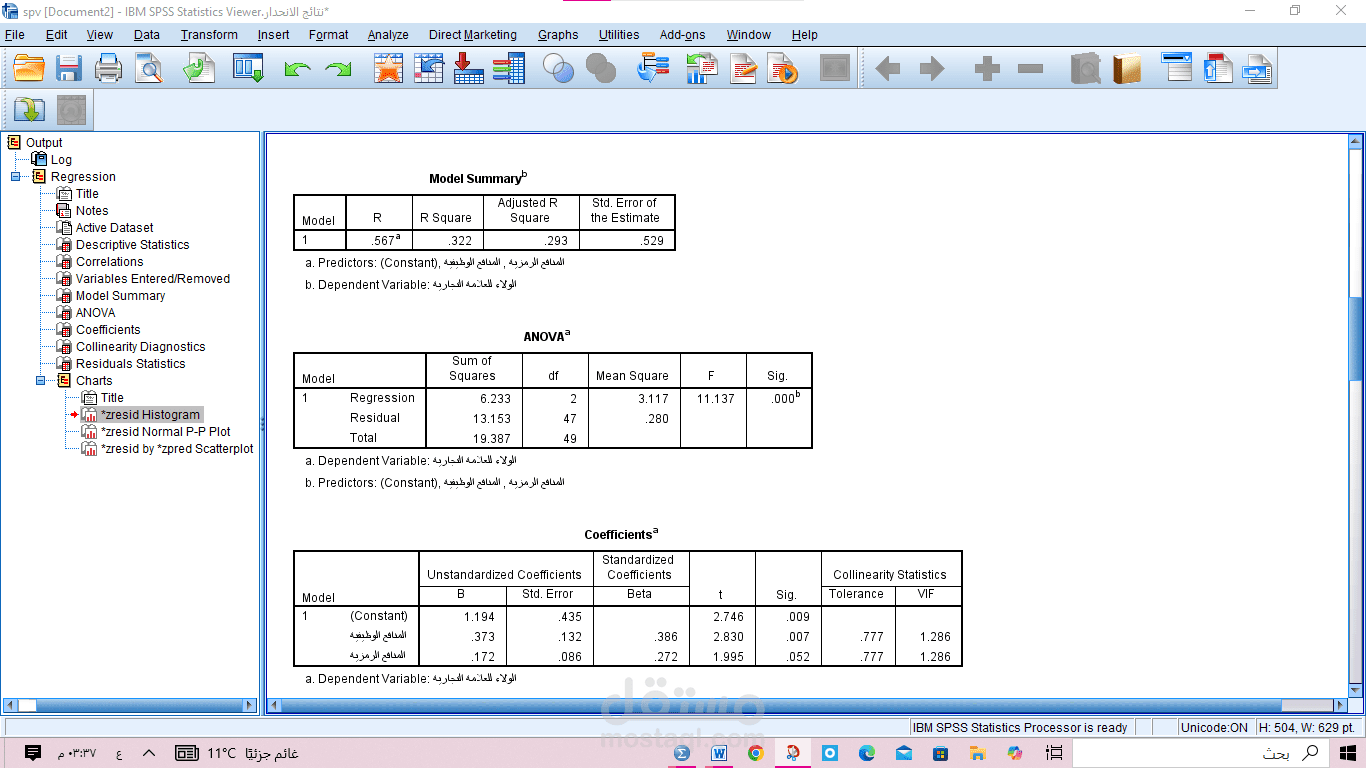Open the Transform menu
Screen dimensions: 1366x768
pyautogui.click(x=209, y=34)
